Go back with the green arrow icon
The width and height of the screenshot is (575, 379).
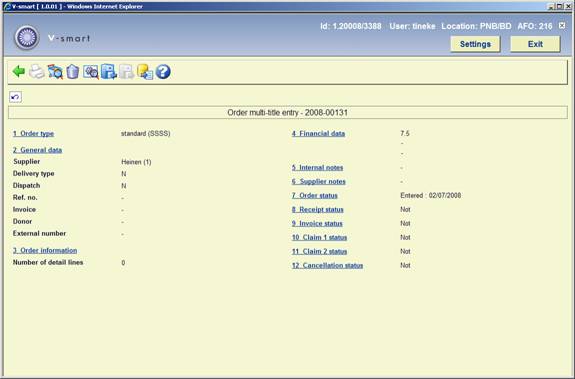click(19, 71)
